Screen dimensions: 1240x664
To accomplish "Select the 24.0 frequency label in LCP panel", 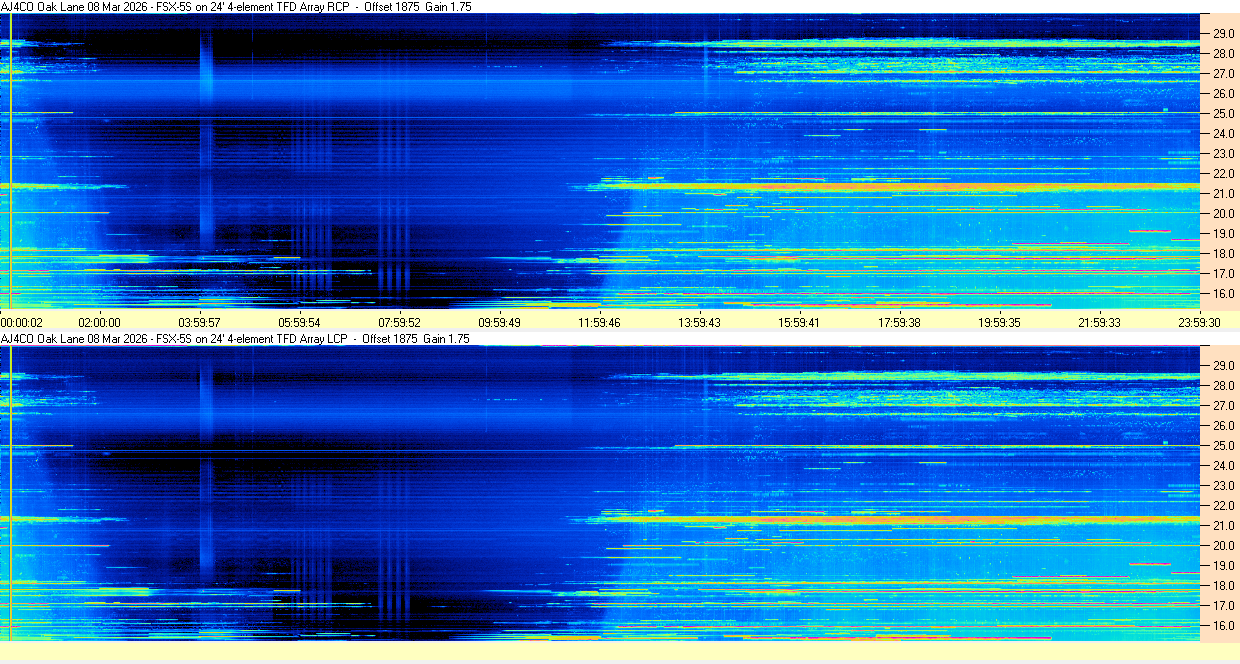I will pos(1223,466).
